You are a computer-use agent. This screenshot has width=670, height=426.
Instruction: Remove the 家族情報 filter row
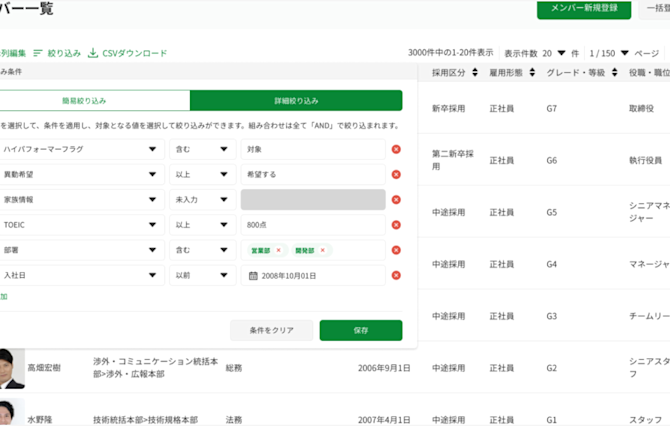[x=396, y=200]
